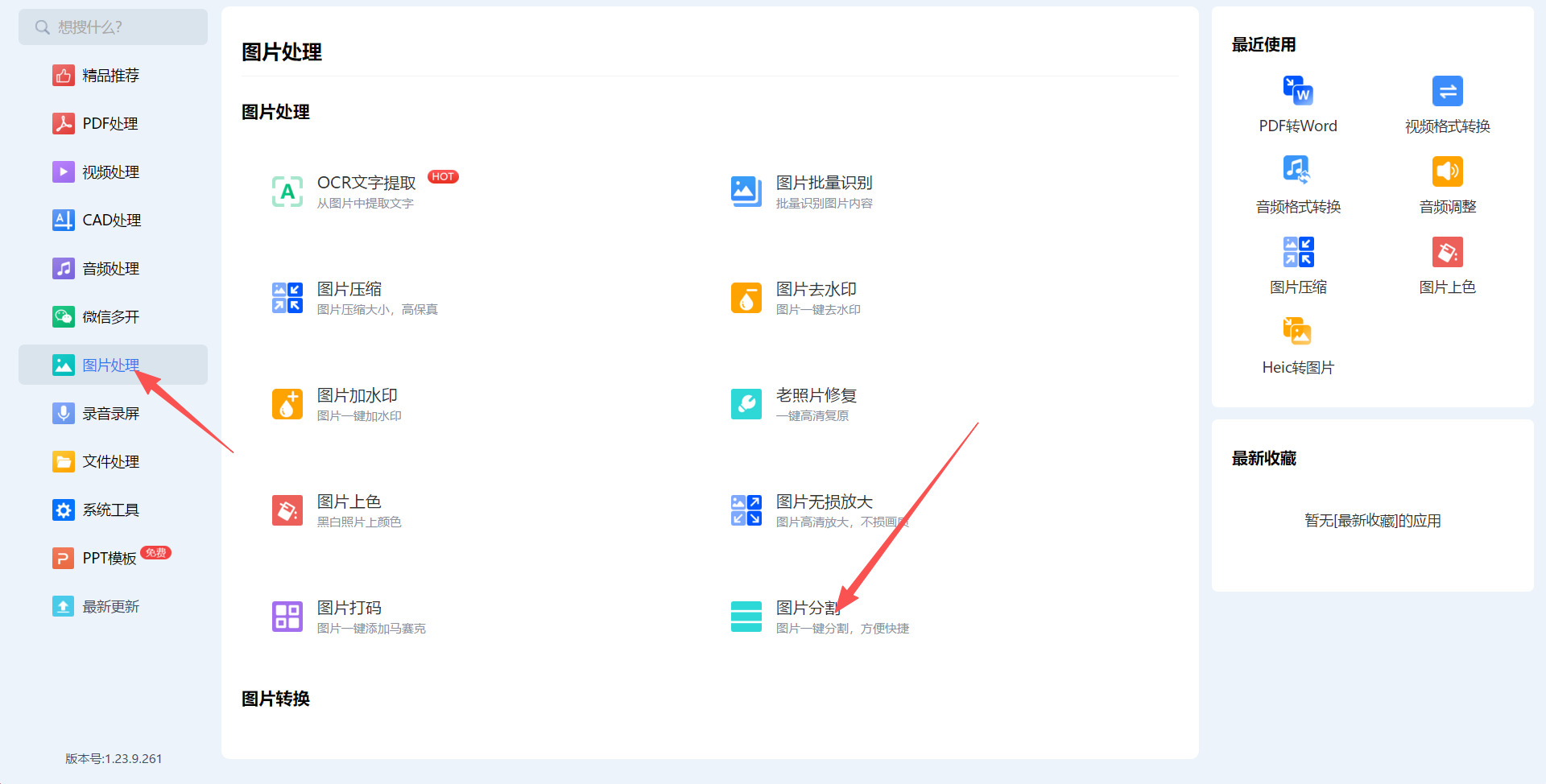
Task: Click the 图片分割 icon
Action: coord(746,617)
